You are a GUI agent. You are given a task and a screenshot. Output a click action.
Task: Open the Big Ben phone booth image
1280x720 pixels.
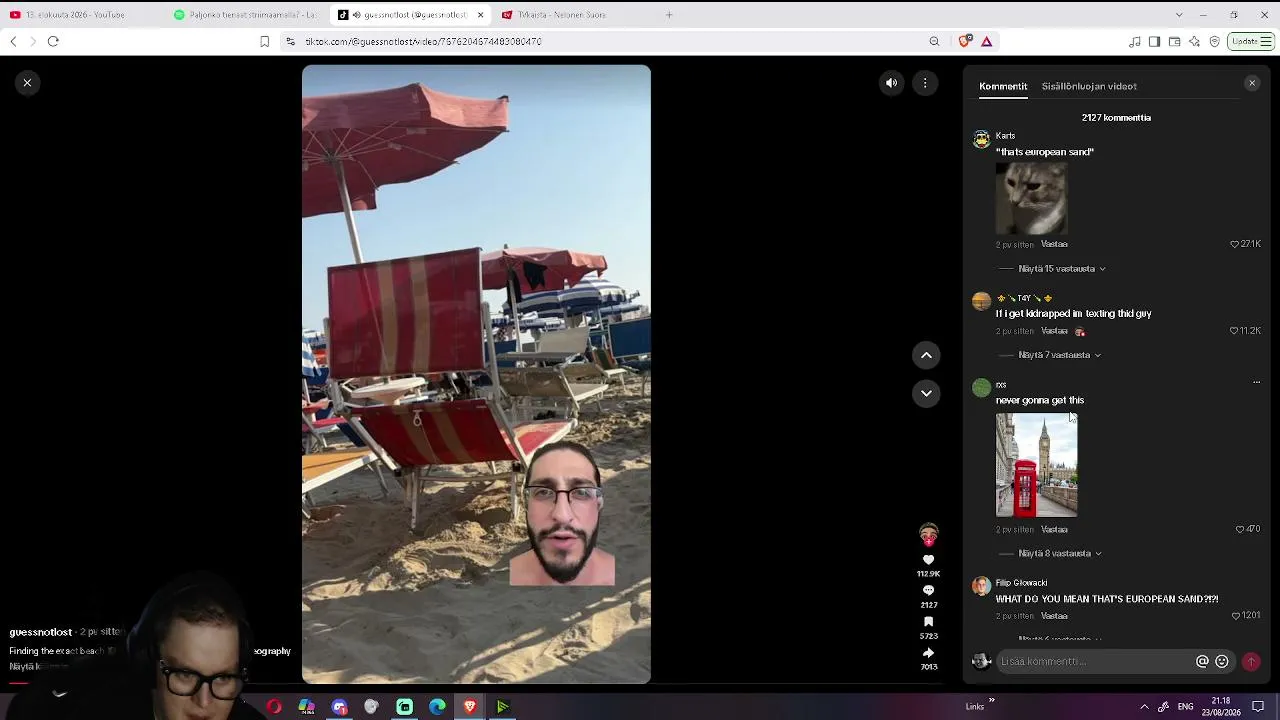(1036, 465)
